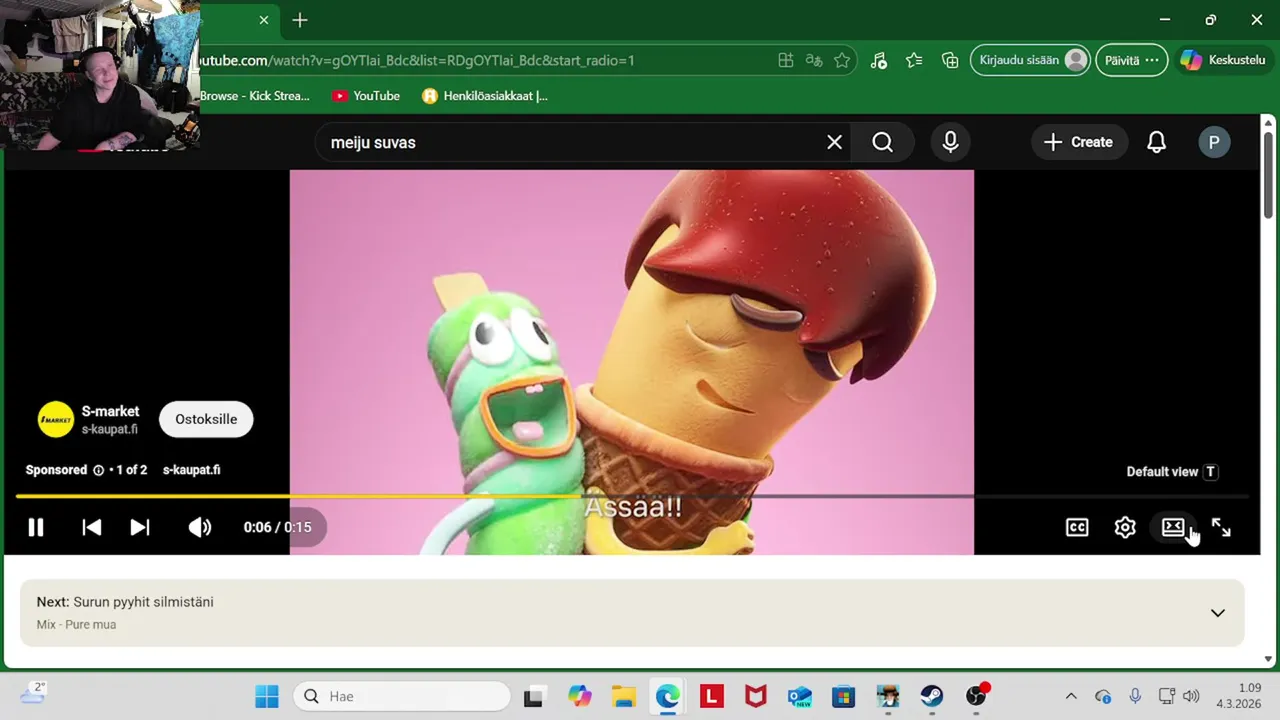Click the Ostoksille ad button
Screen dimensions: 1280x720
[x=206, y=419]
